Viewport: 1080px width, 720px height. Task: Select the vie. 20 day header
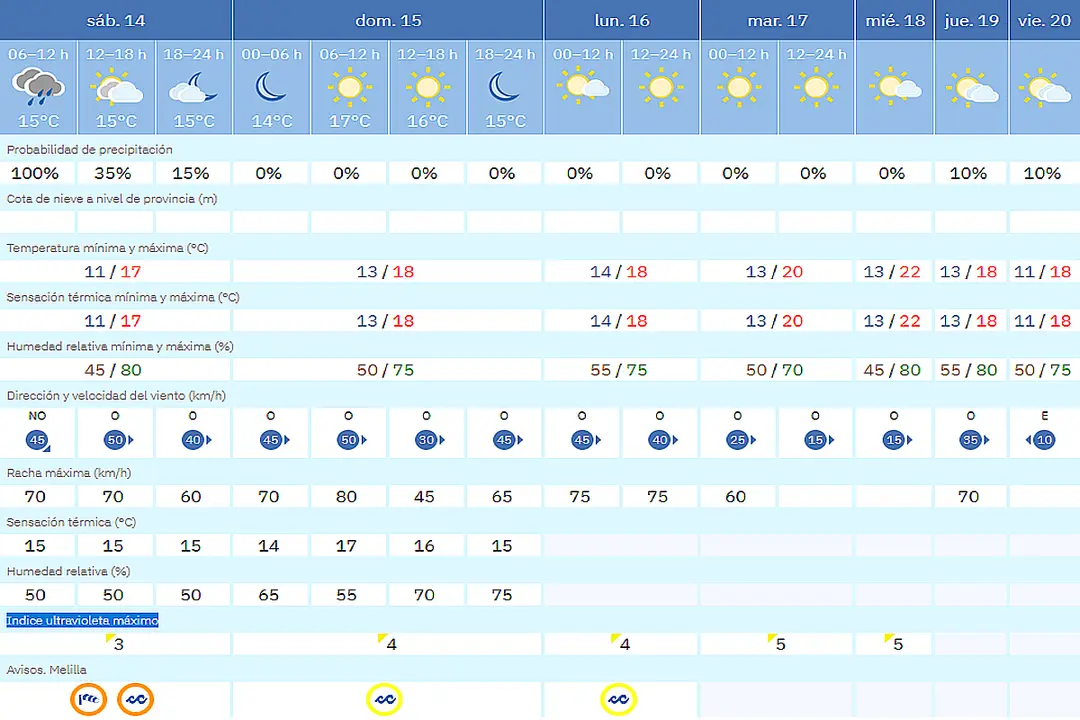coord(1044,20)
